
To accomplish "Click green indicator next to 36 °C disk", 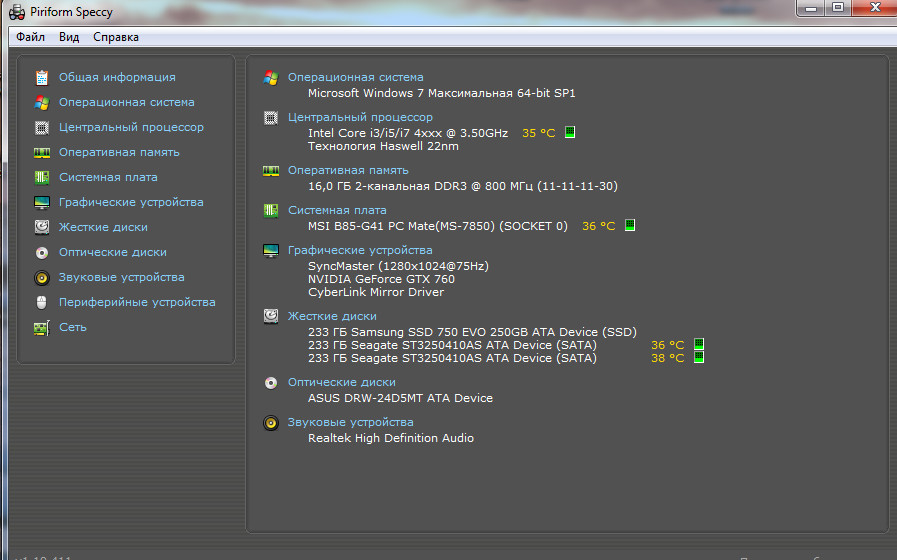I will [x=698, y=344].
